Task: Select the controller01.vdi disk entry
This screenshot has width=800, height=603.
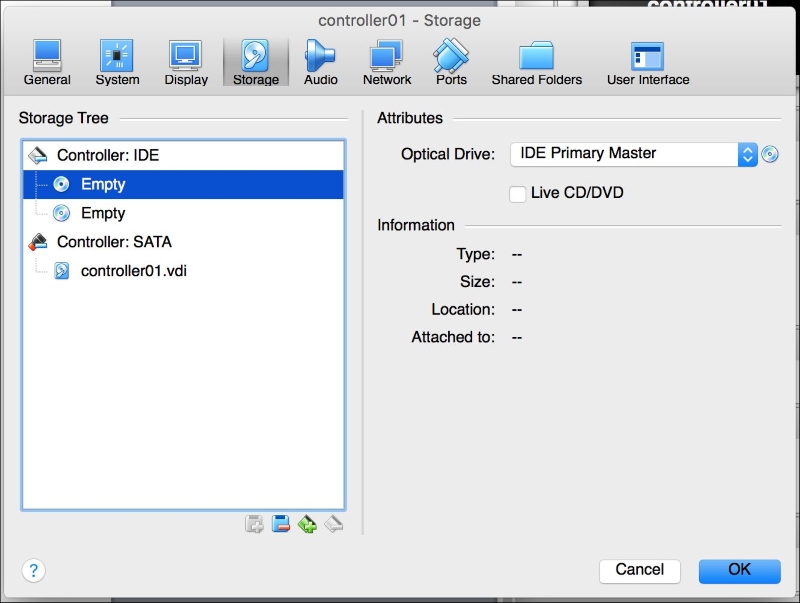Action: tap(184, 270)
